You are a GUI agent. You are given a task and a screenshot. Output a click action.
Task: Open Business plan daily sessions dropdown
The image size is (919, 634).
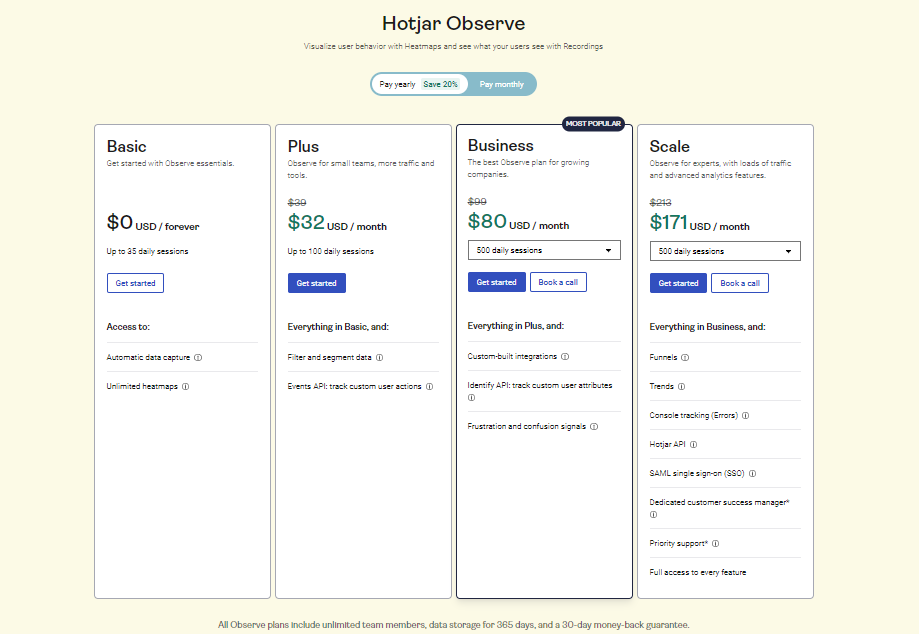[544, 250]
